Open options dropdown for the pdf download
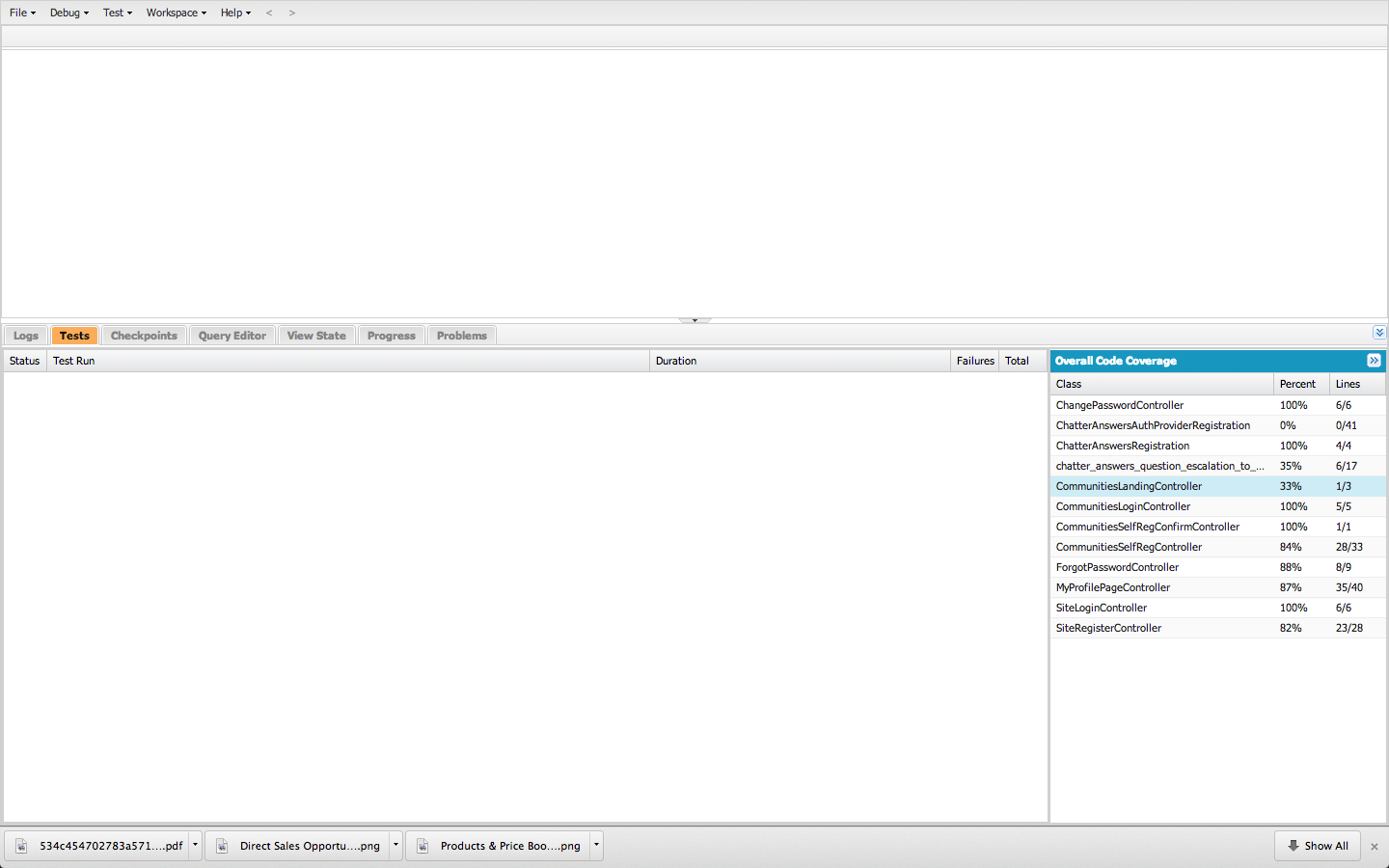 click(195, 846)
